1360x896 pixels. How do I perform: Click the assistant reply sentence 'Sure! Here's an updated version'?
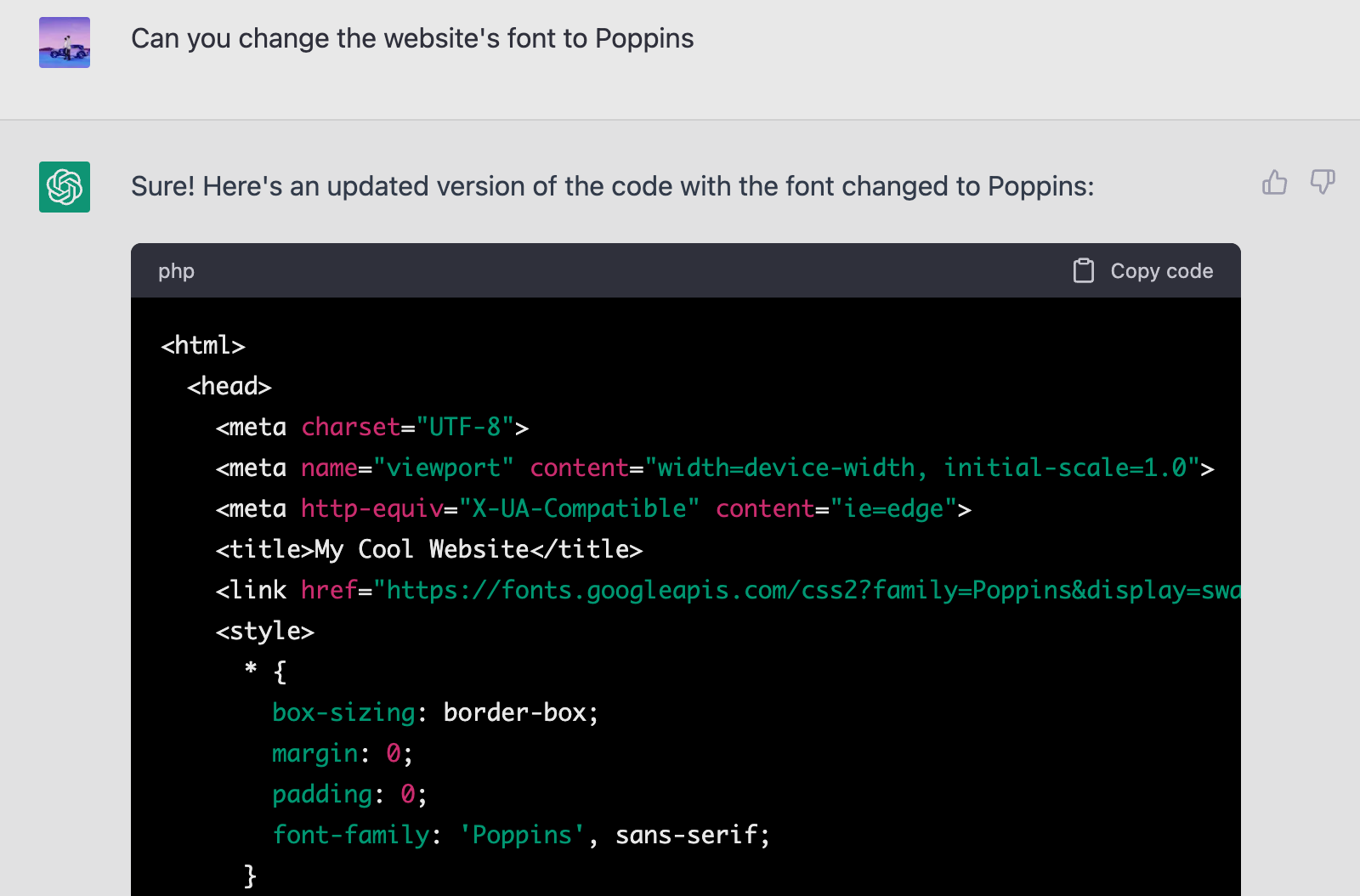pos(613,186)
